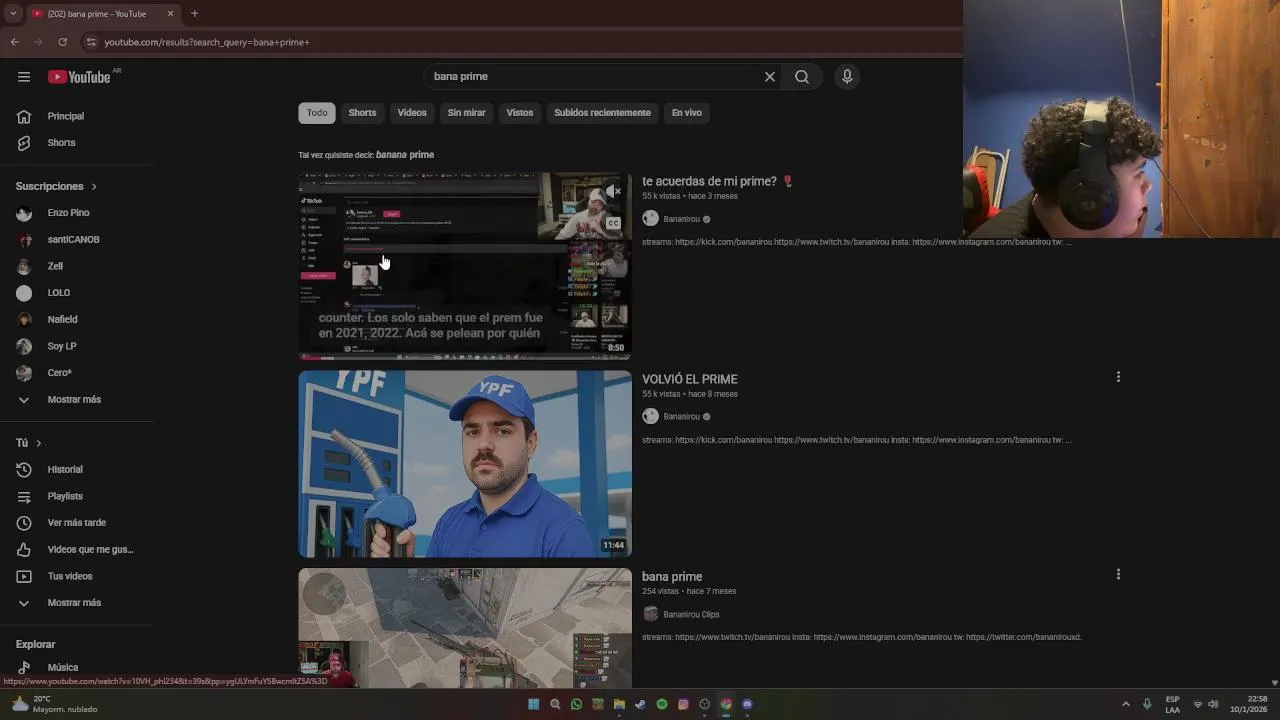Open Instagram from the taskbar
Screen dimensions: 1280x720
683,704
